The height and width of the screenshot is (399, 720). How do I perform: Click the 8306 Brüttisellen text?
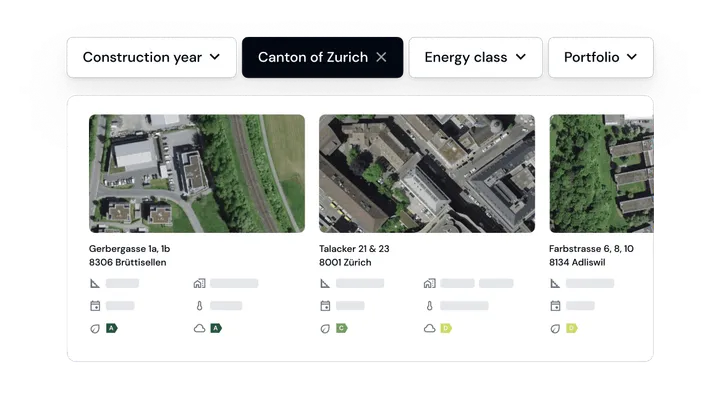click(128, 263)
